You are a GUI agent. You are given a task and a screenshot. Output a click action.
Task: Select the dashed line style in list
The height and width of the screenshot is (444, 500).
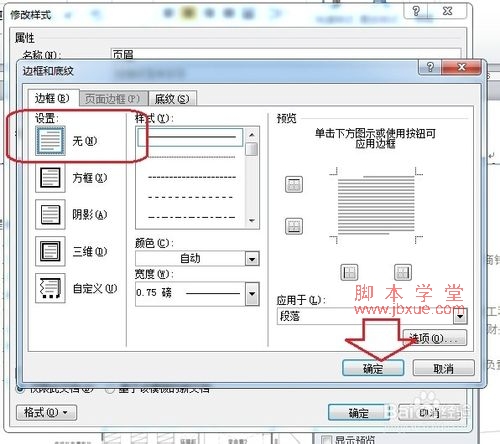point(192,177)
